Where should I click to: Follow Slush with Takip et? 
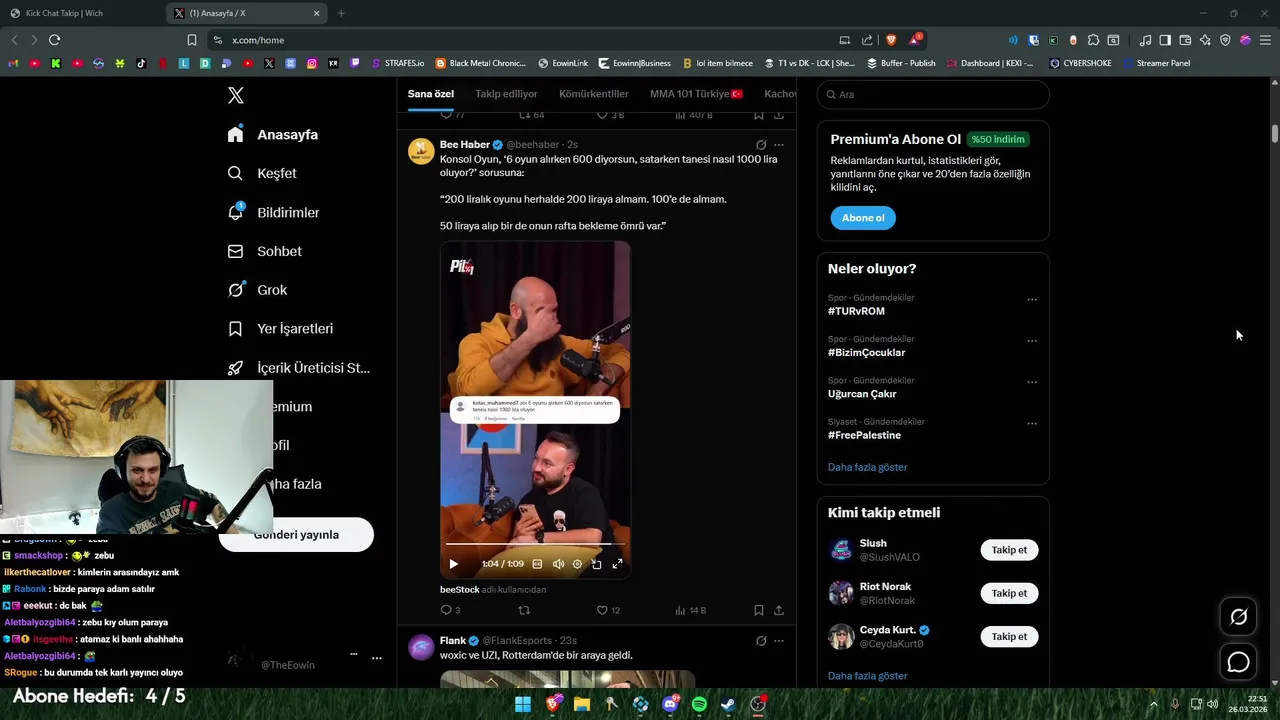(1009, 550)
